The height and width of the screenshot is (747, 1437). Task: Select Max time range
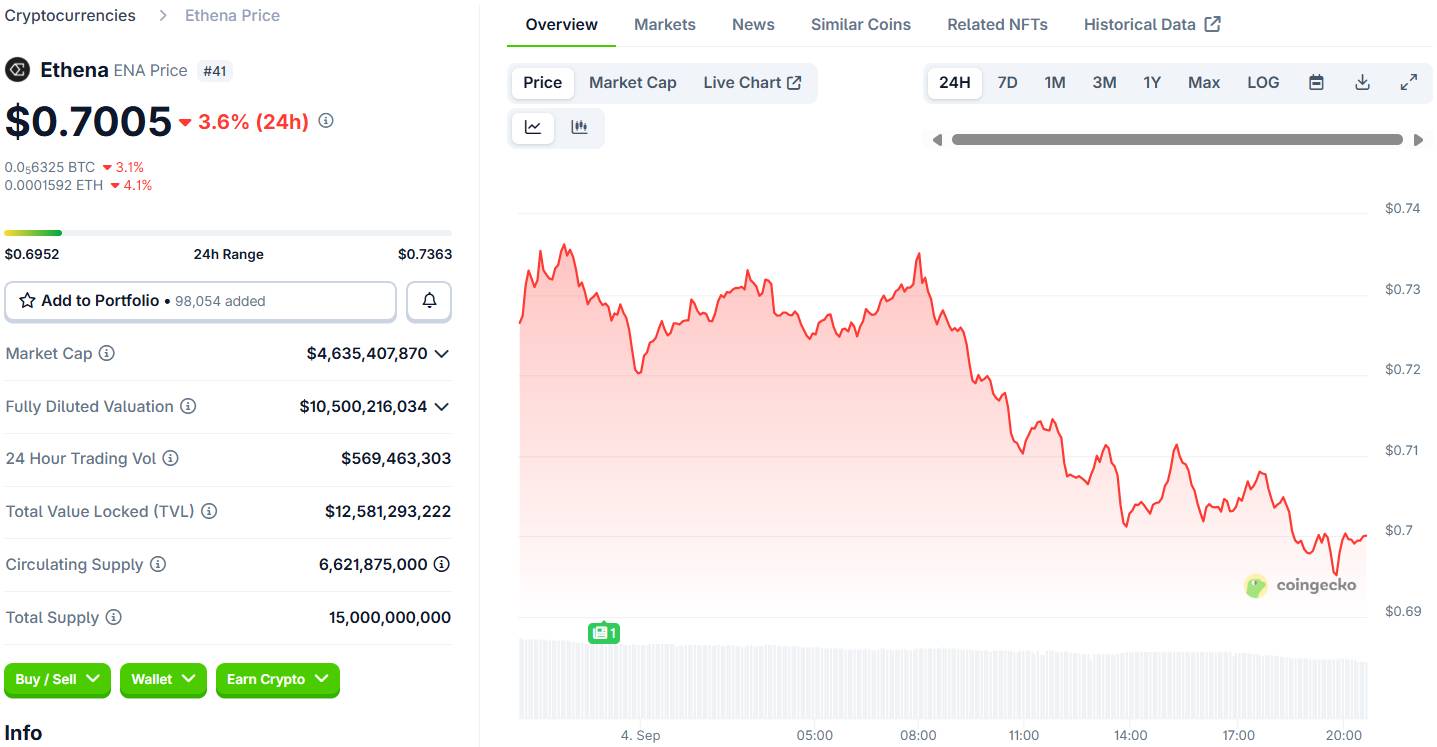(1204, 83)
